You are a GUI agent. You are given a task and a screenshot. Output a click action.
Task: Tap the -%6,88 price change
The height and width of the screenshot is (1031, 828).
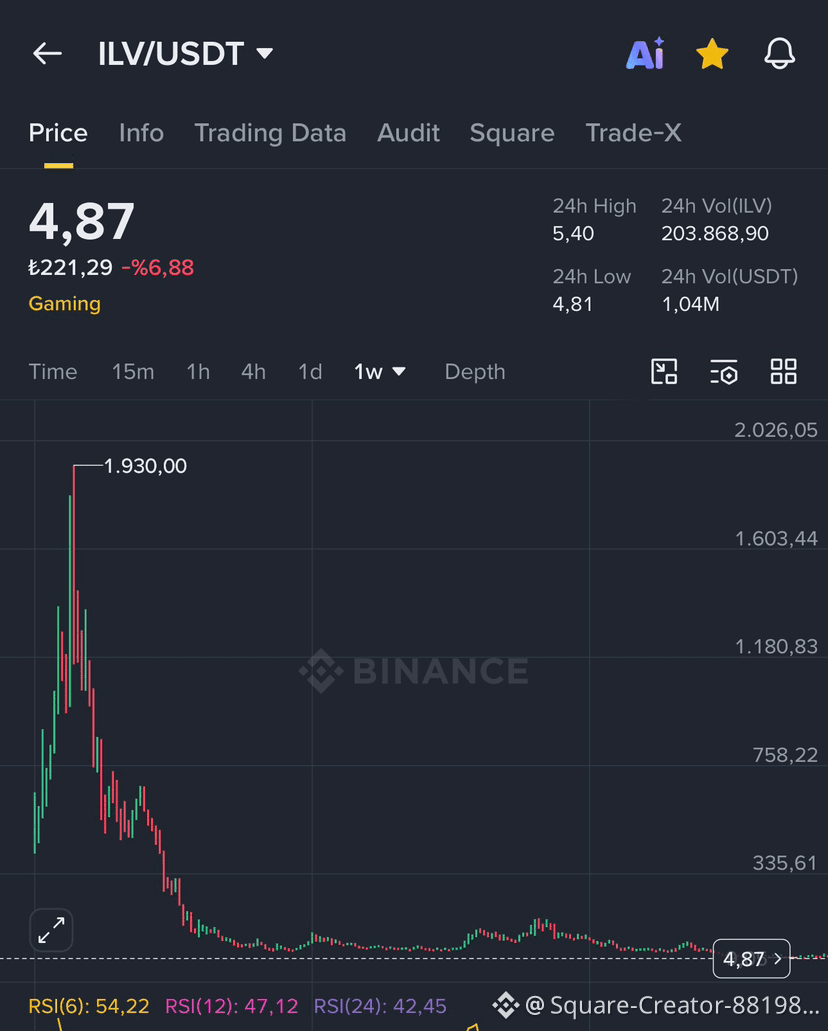point(158,268)
